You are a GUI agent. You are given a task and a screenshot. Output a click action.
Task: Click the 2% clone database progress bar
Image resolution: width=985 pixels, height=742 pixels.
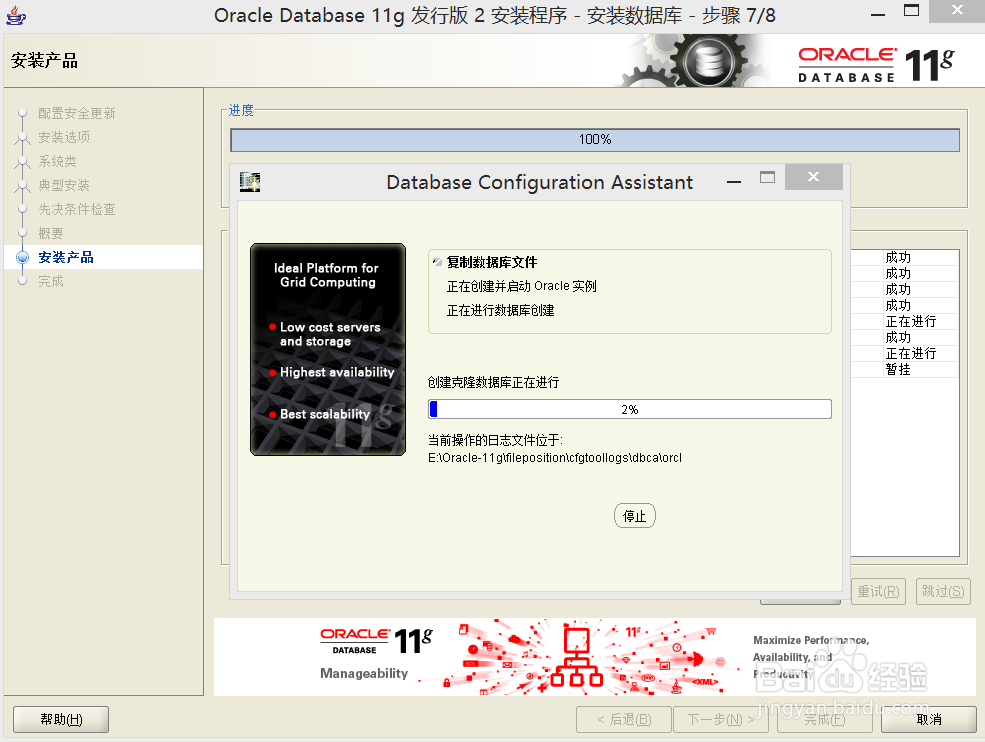629,409
